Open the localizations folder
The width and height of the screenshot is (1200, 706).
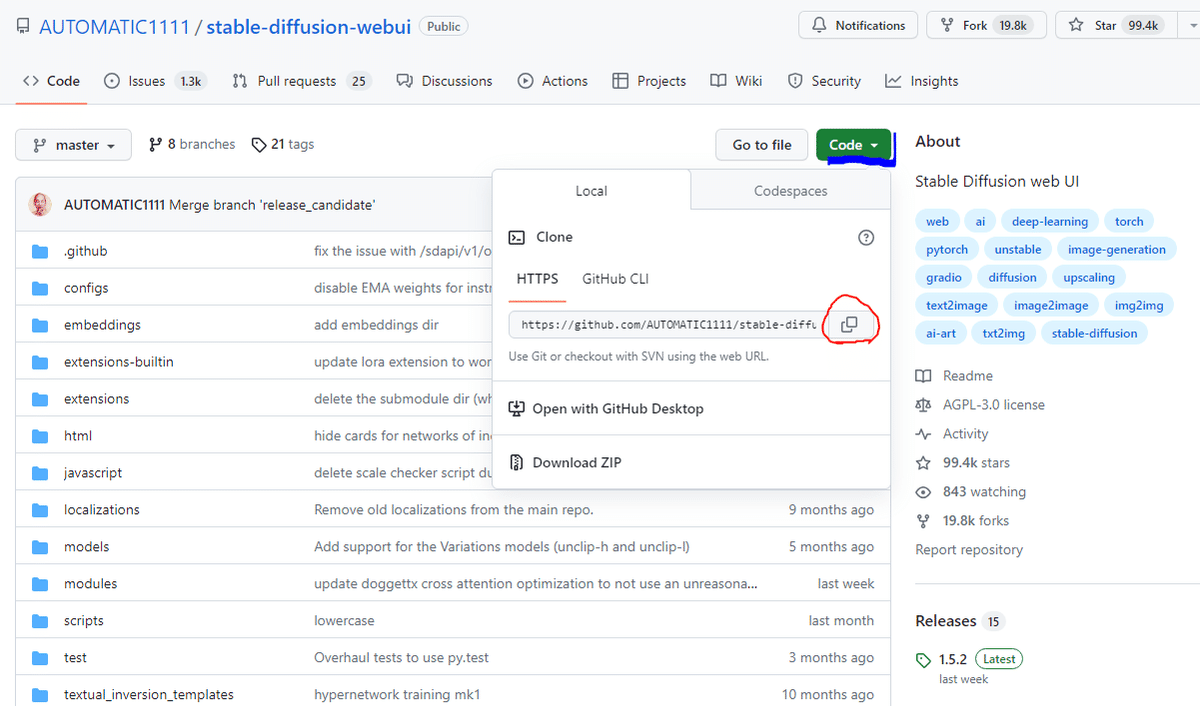102,510
